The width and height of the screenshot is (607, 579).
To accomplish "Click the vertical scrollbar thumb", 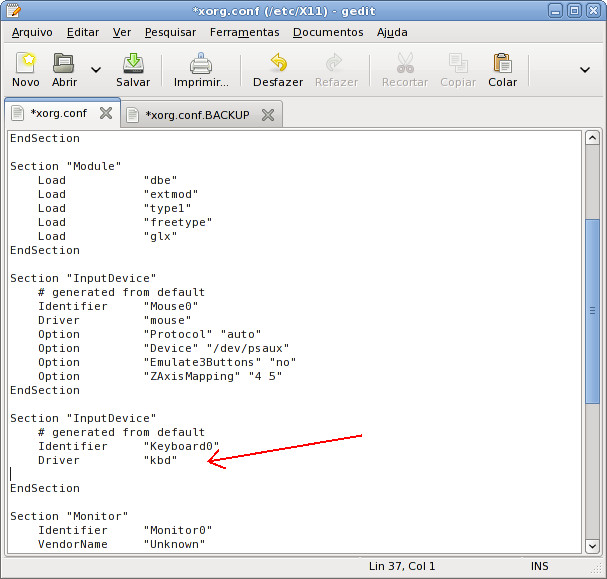I will coord(592,311).
